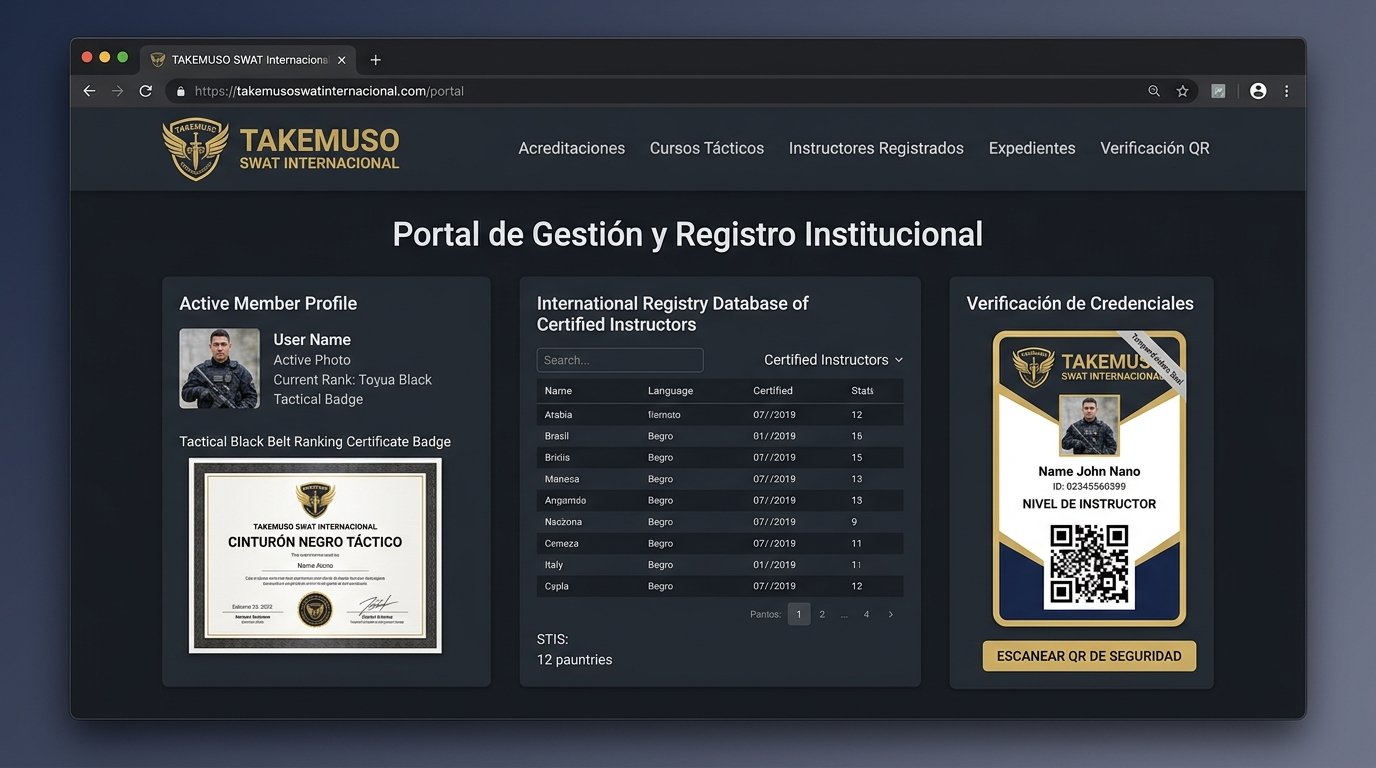The width and height of the screenshot is (1376, 768).
Task: Focus the registry Search field
Action: pos(620,360)
